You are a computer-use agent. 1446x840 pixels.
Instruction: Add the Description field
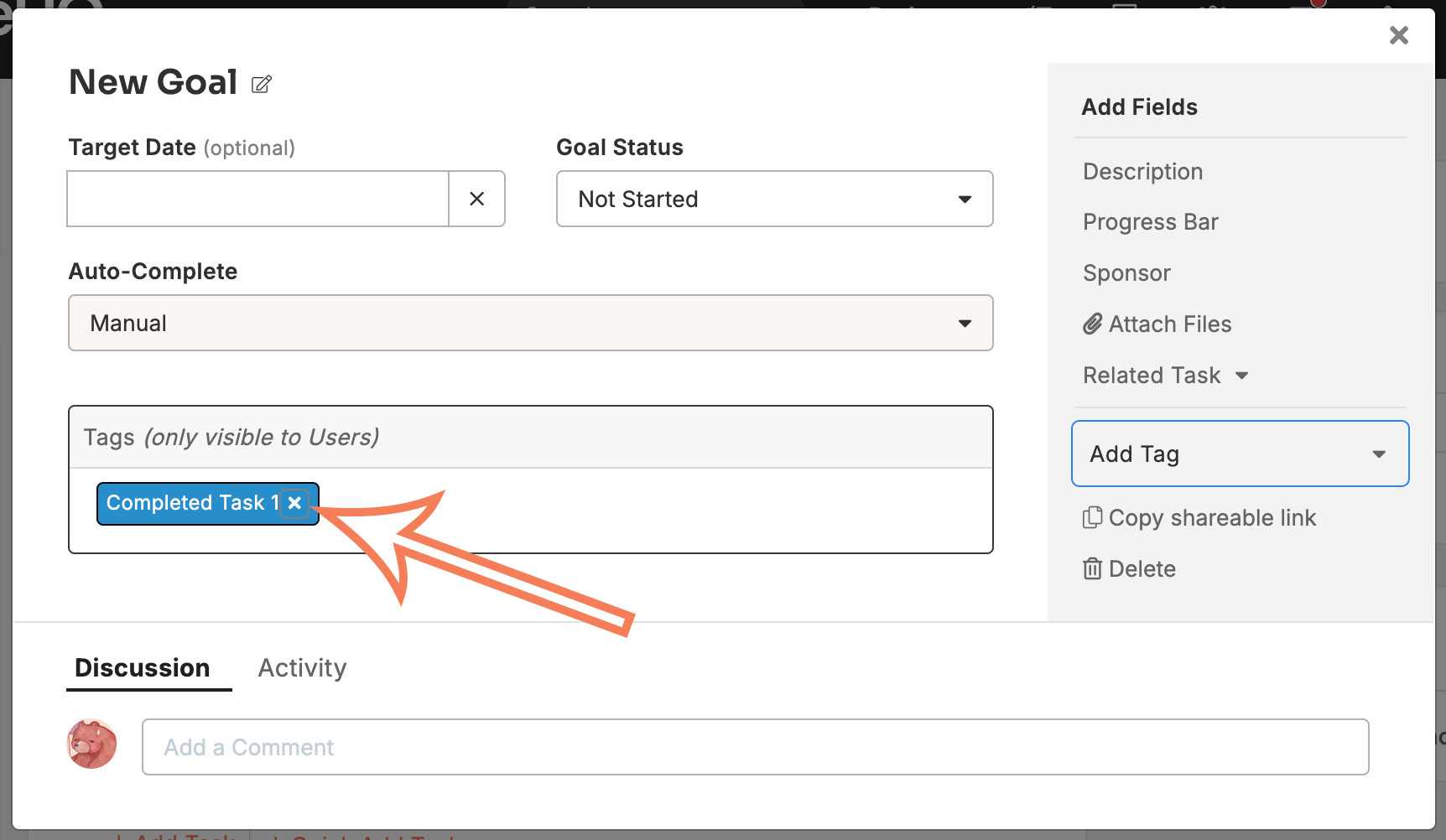[1142, 172]
